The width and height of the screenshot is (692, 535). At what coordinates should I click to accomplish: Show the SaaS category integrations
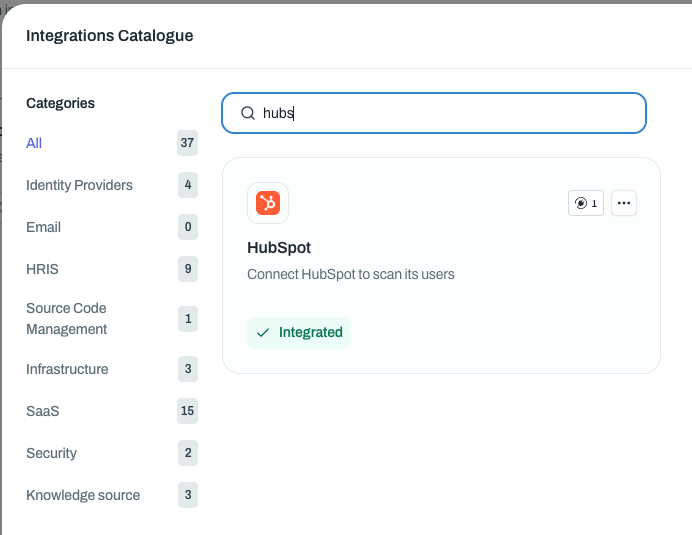click(43, 411)
